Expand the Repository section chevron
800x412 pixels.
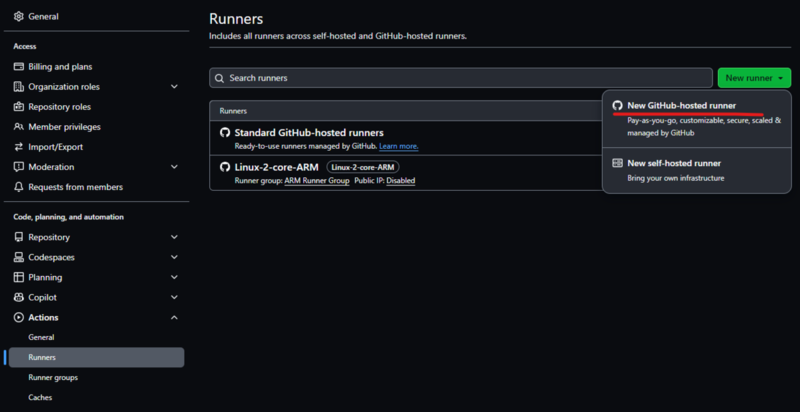tap(174, 237)
